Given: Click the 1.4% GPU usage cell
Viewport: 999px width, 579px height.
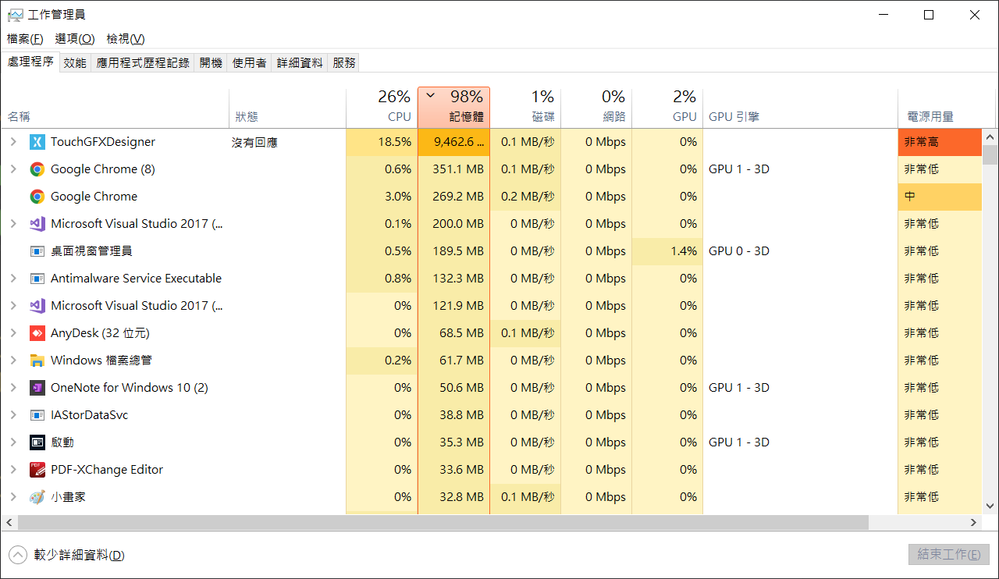Looking at the screenshot, I should click(x=668, y=252).
